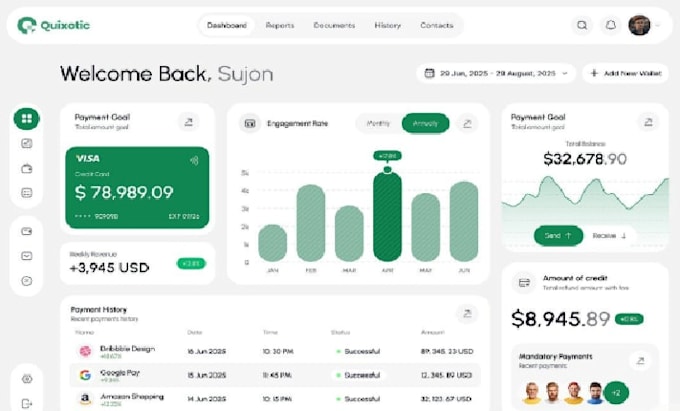Click the Send button

tap(558, 235)
